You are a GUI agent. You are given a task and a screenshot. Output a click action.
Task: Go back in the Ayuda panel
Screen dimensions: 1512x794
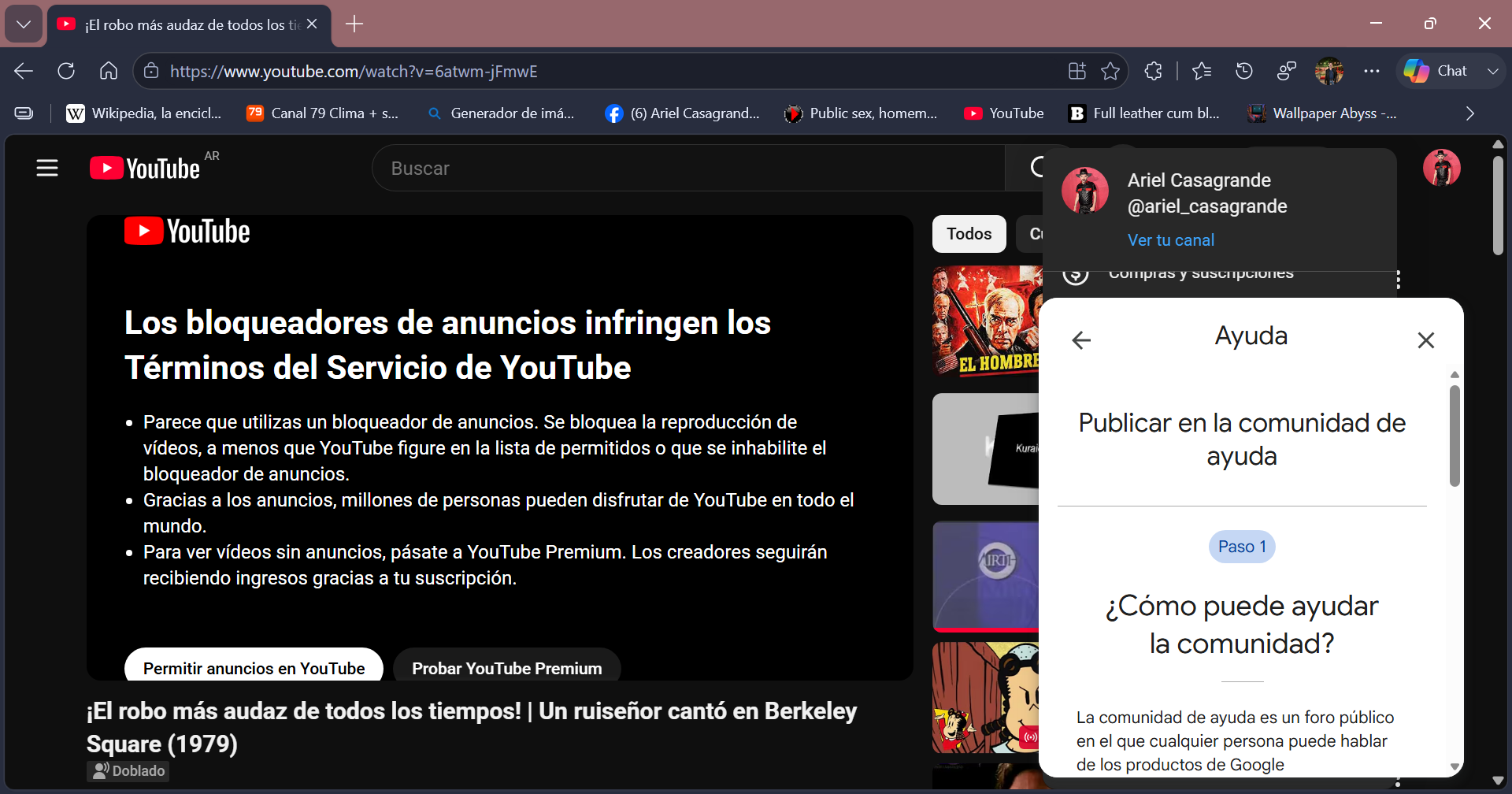coord(1081,340)
